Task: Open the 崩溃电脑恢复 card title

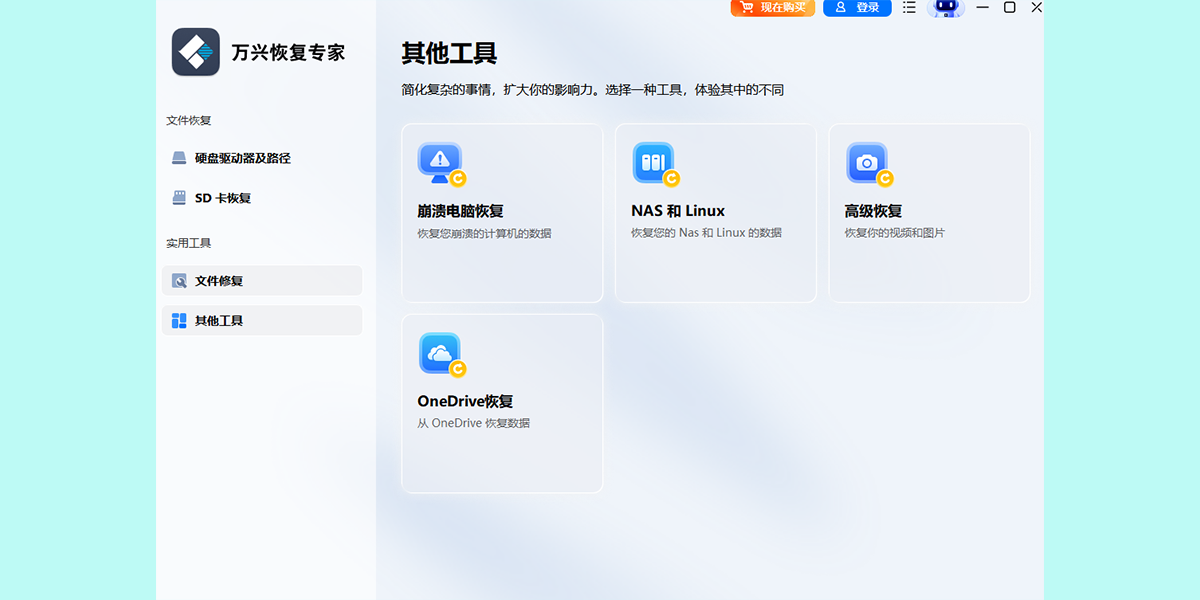Action: (460, 211)
